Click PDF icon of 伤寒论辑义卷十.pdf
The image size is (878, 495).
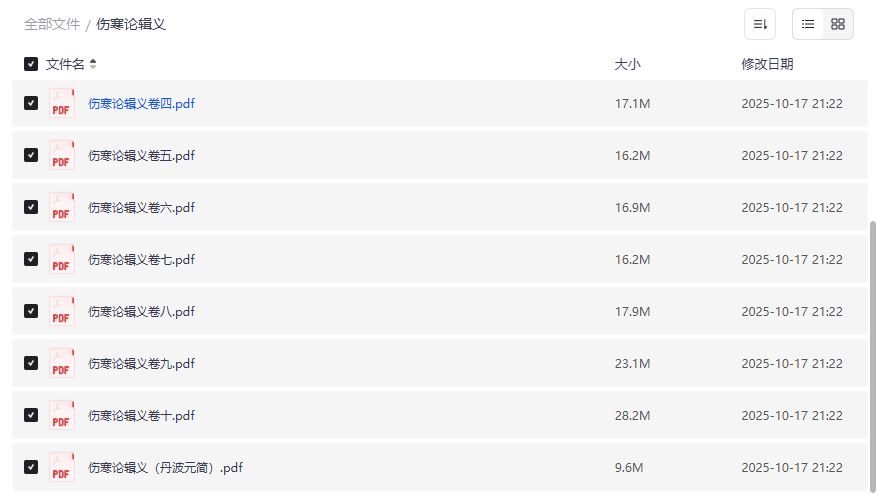[62, 415]
